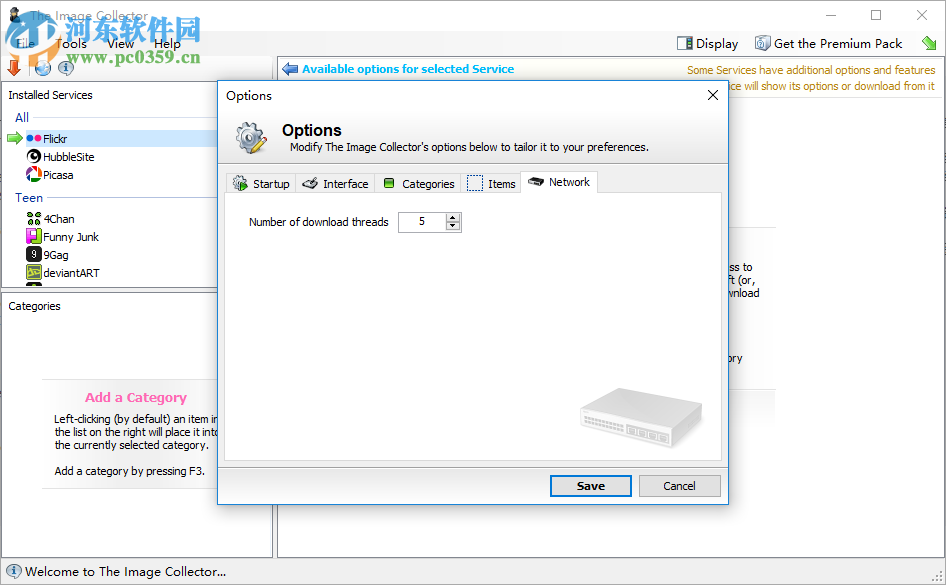The height and width of the screenshot is (585, 946).
Task: Click the Welcome status bar message
Action: tap(125, 572)
